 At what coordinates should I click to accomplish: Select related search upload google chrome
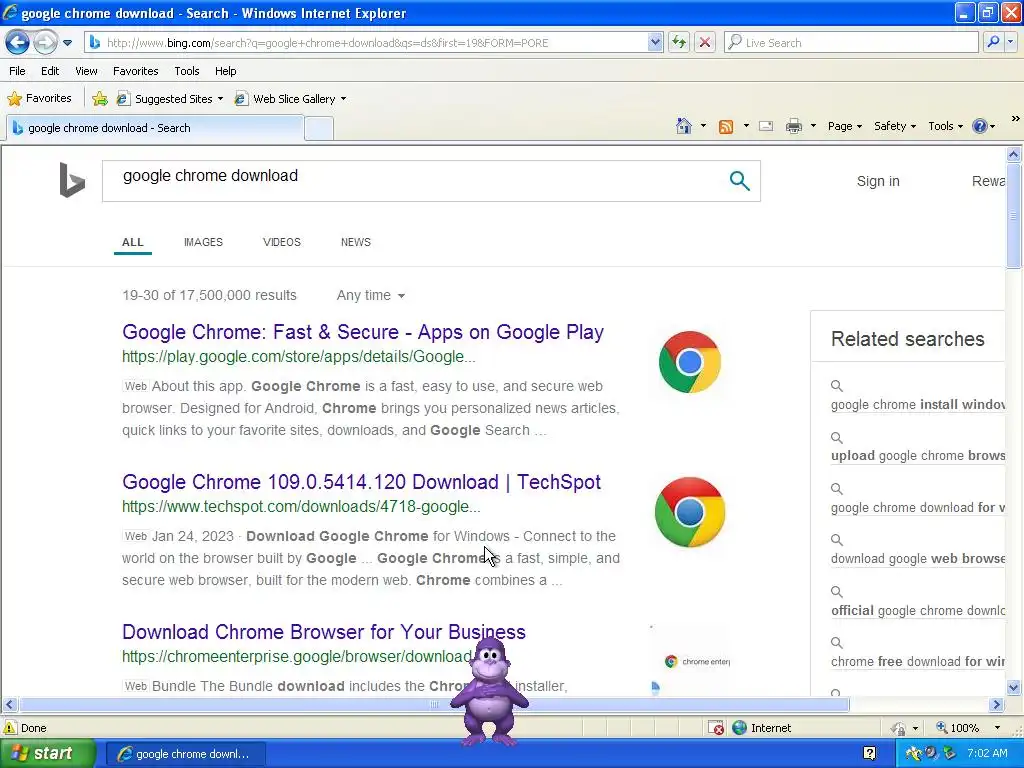[x=918, y=456]
